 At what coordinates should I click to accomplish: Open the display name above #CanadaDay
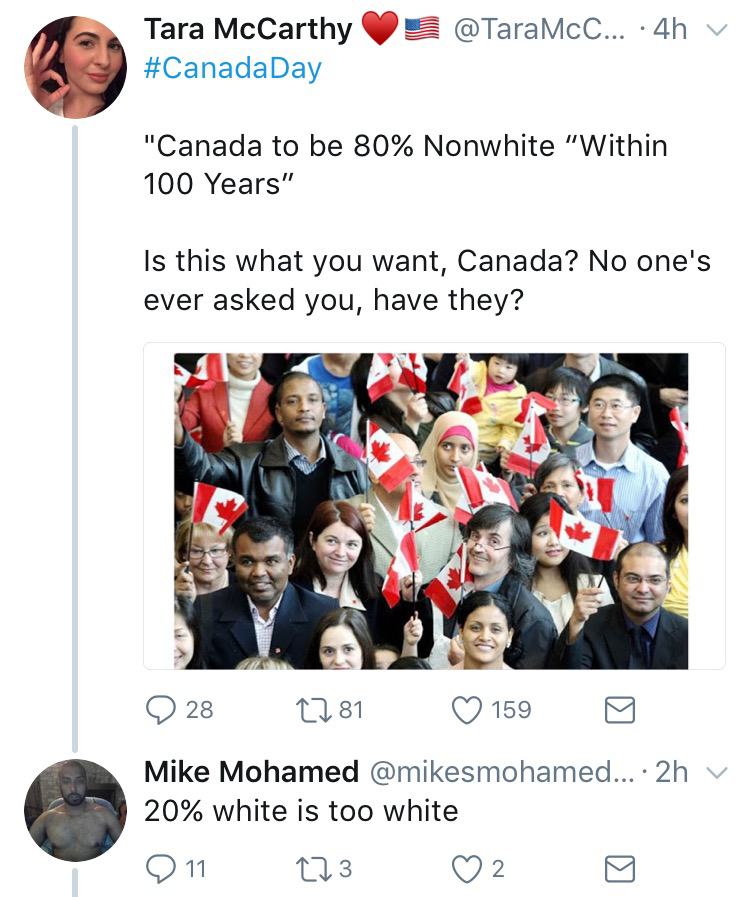click(x=248, y=30)
